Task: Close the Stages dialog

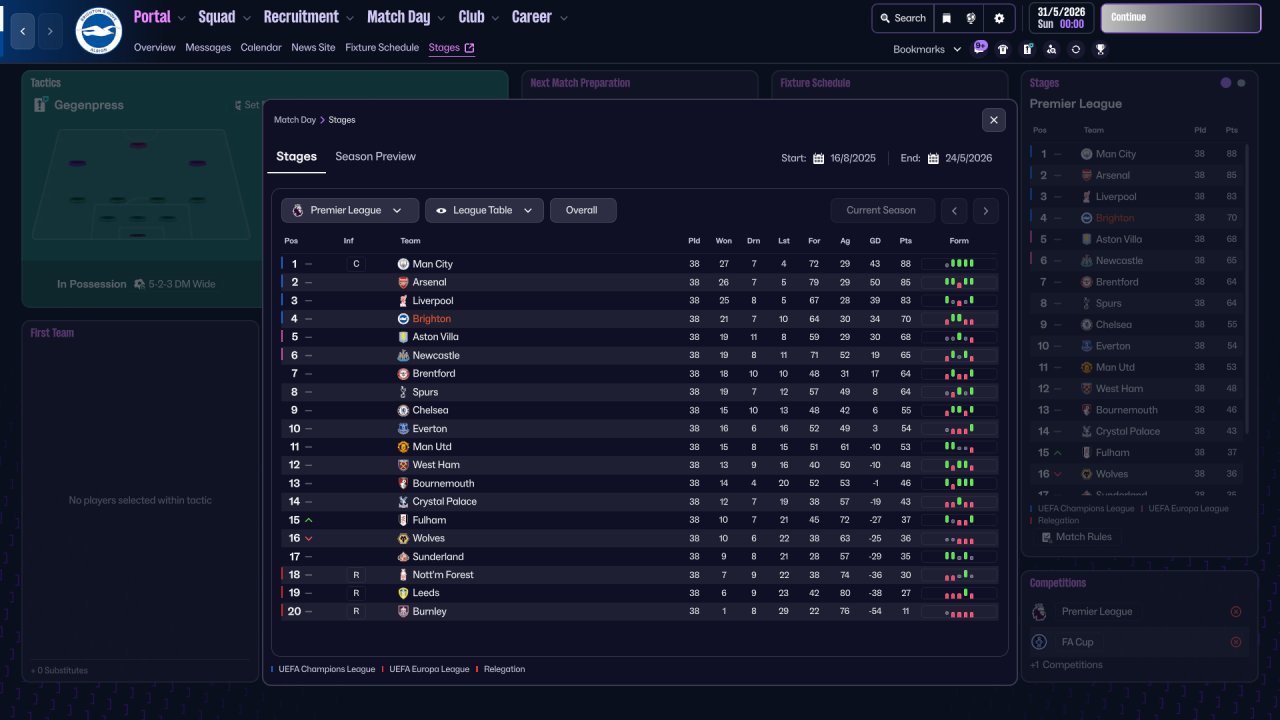Action: point(993,120)
